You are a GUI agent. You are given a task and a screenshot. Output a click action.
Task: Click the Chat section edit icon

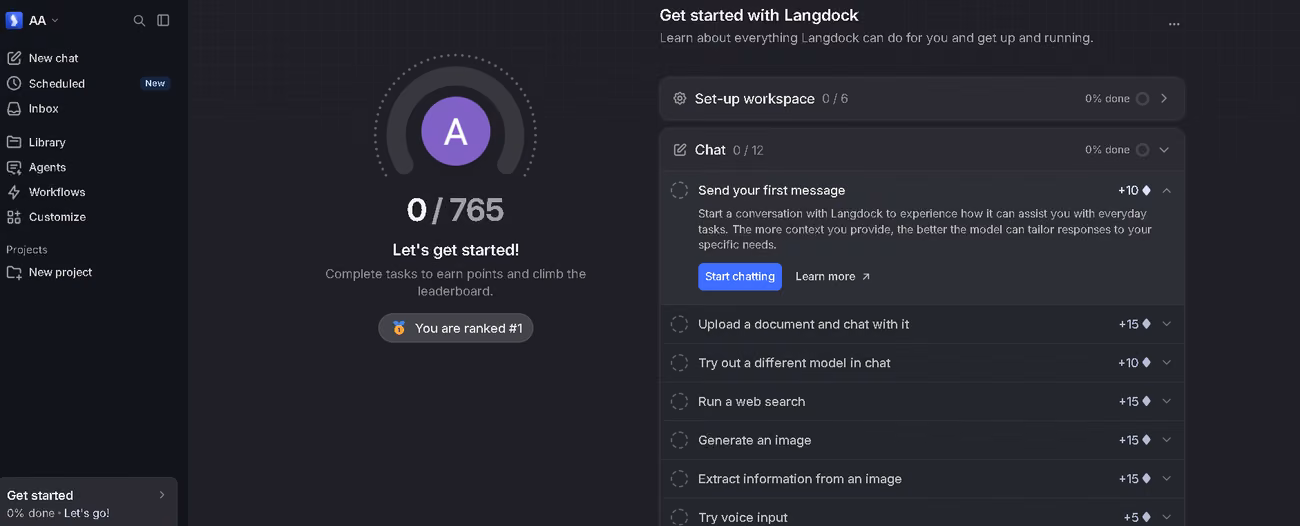[680, 150]
